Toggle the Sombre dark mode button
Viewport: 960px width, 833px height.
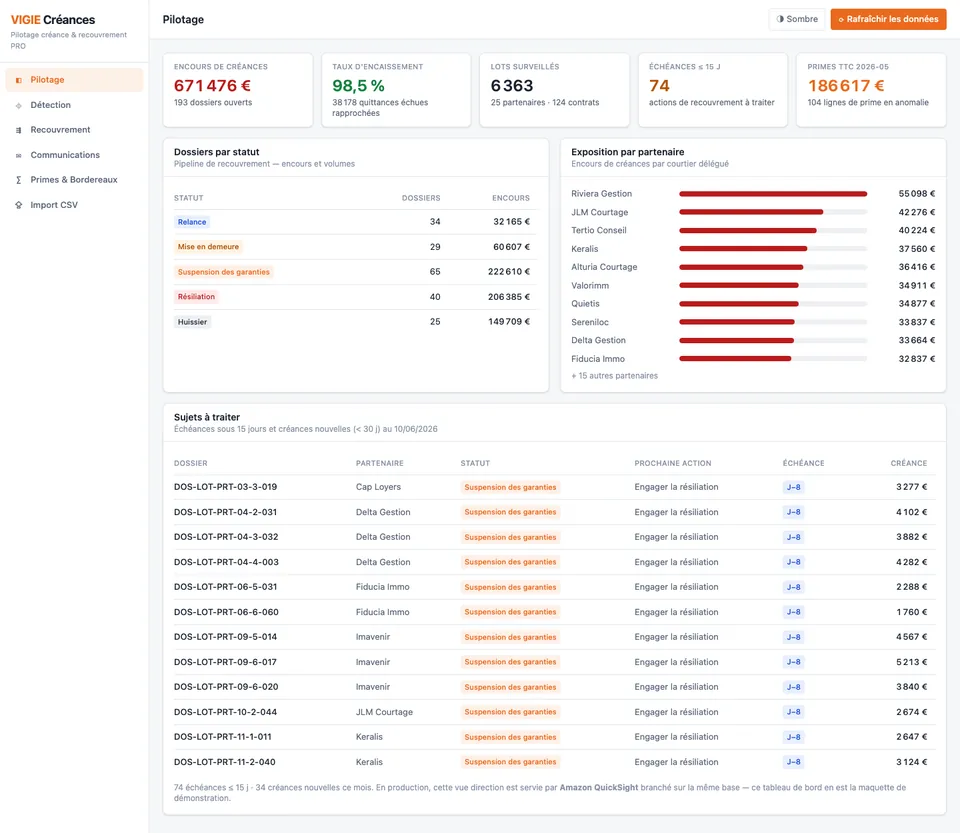click(797, 19)
